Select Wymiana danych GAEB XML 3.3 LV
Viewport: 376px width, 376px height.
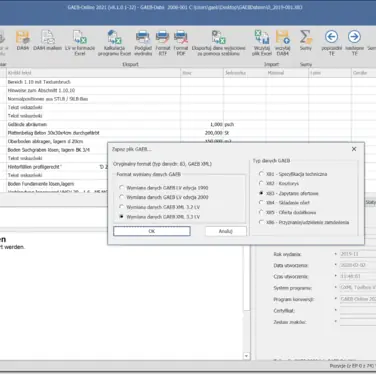point(160,217)
